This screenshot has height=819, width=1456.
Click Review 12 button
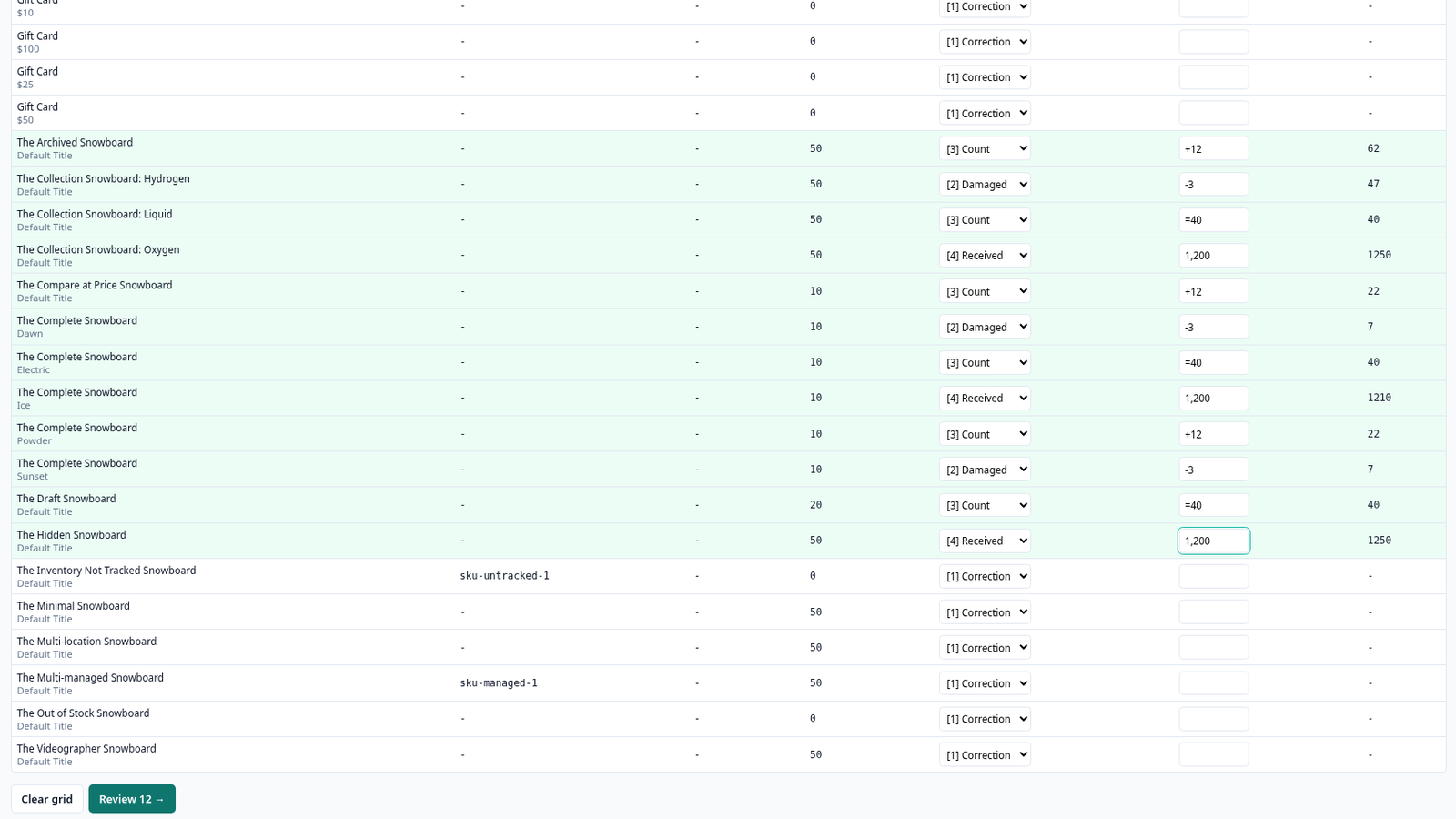click(132, 799)
